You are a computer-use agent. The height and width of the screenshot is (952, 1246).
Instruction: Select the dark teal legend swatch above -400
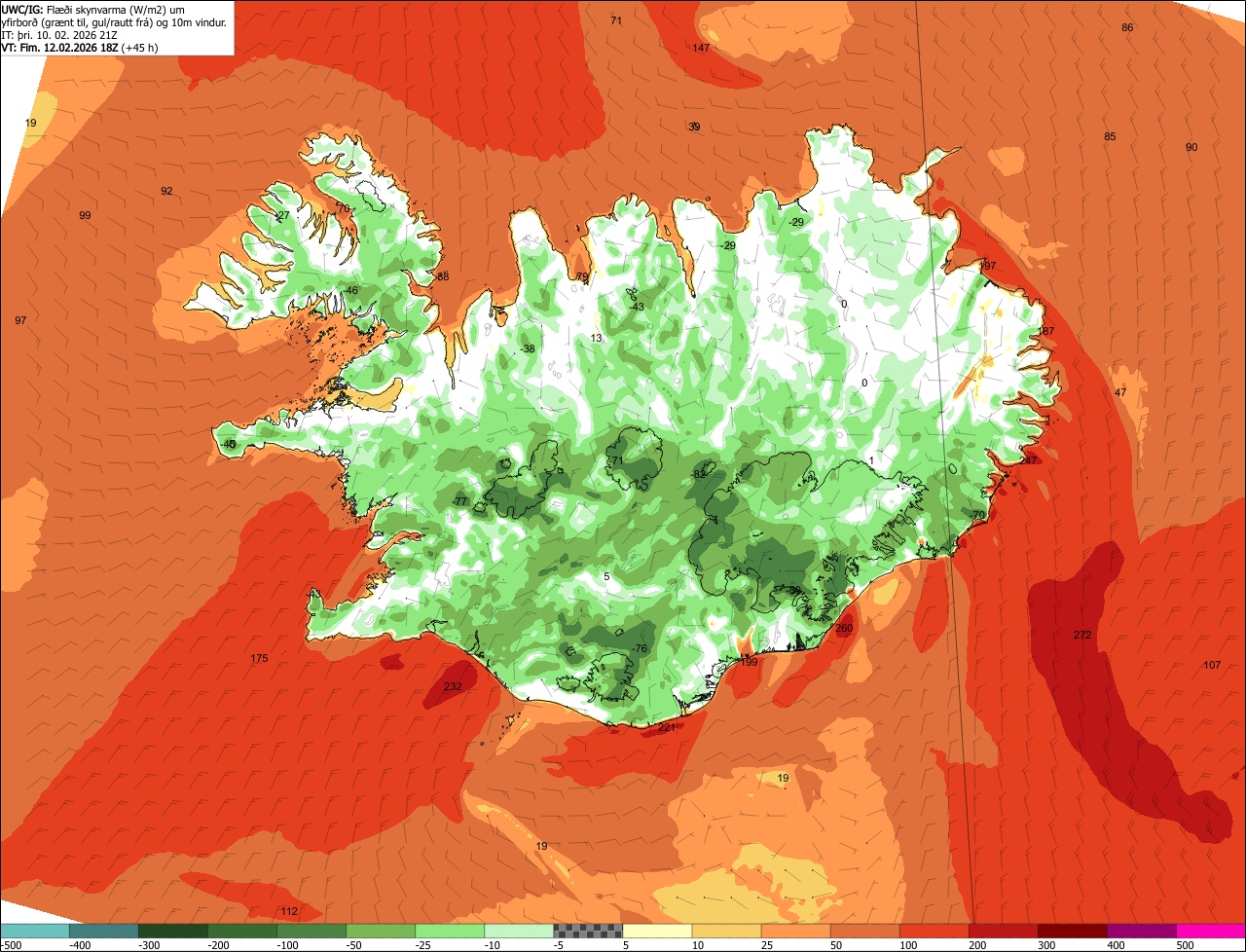click(104, 931)
